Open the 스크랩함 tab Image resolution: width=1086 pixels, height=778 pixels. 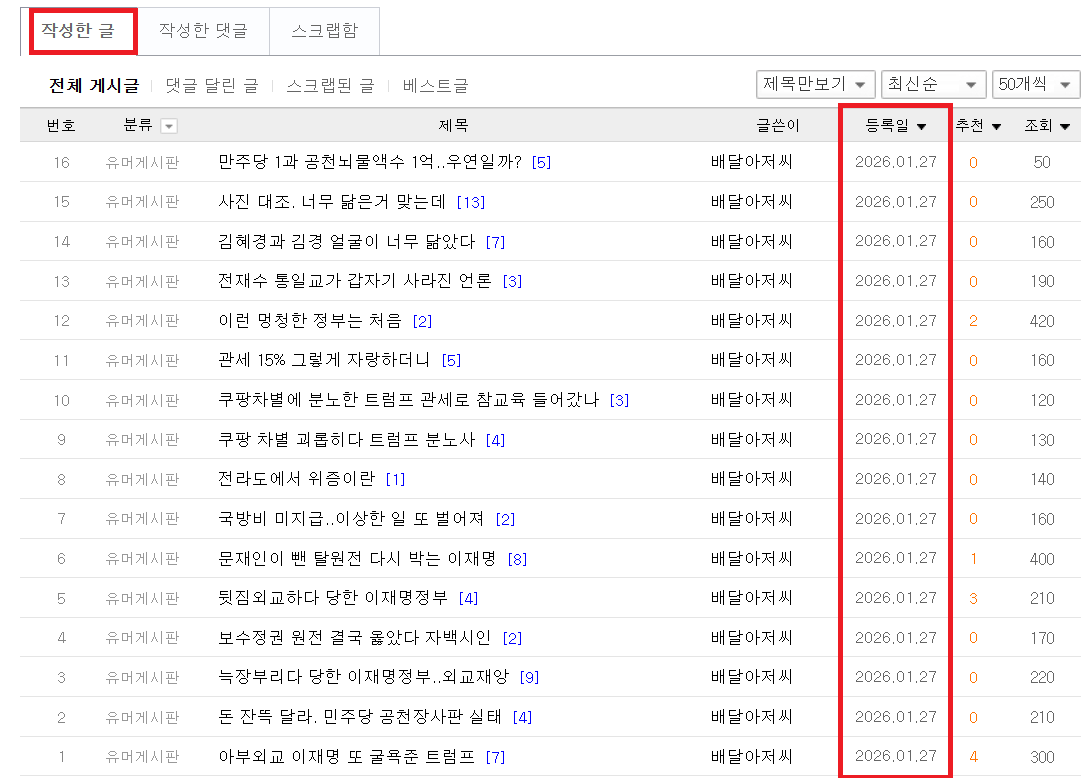324,31
